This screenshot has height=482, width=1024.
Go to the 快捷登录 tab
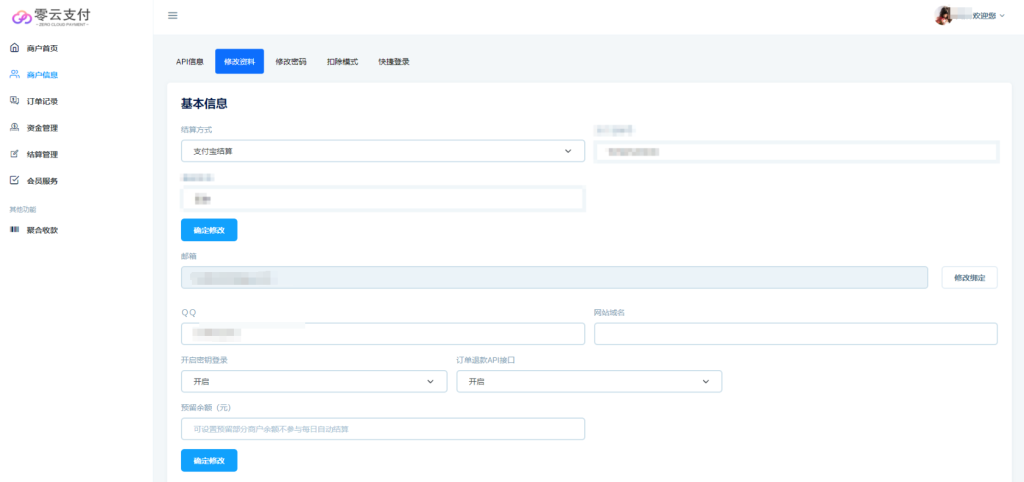pyautogui.click(x=394, y=62)
